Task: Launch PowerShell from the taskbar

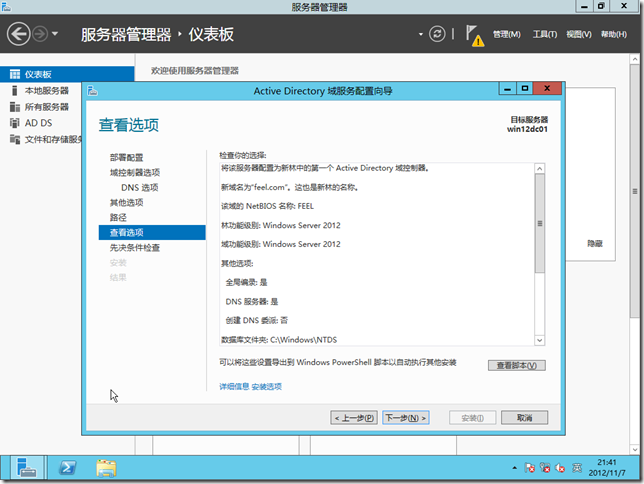Action: (67, 468)
